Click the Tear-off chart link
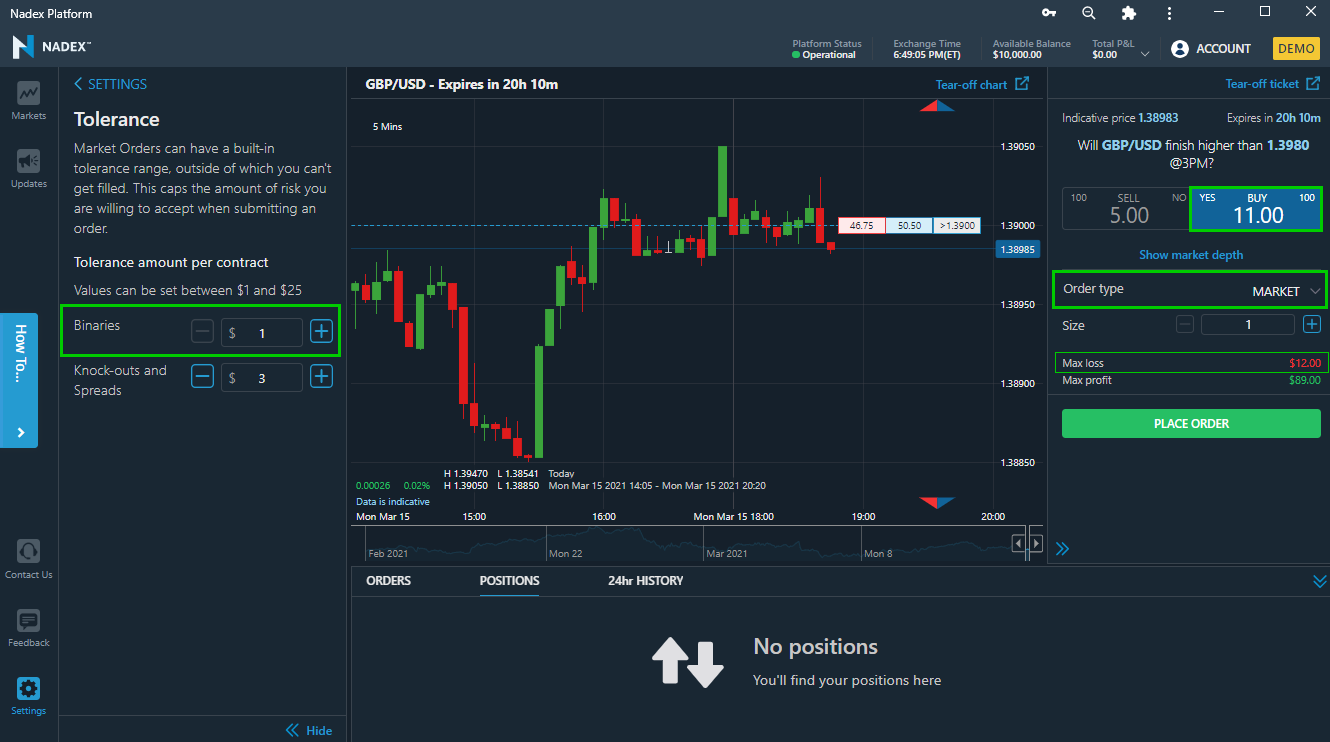This screenshot has width=1330, height=742. point(971,85)
